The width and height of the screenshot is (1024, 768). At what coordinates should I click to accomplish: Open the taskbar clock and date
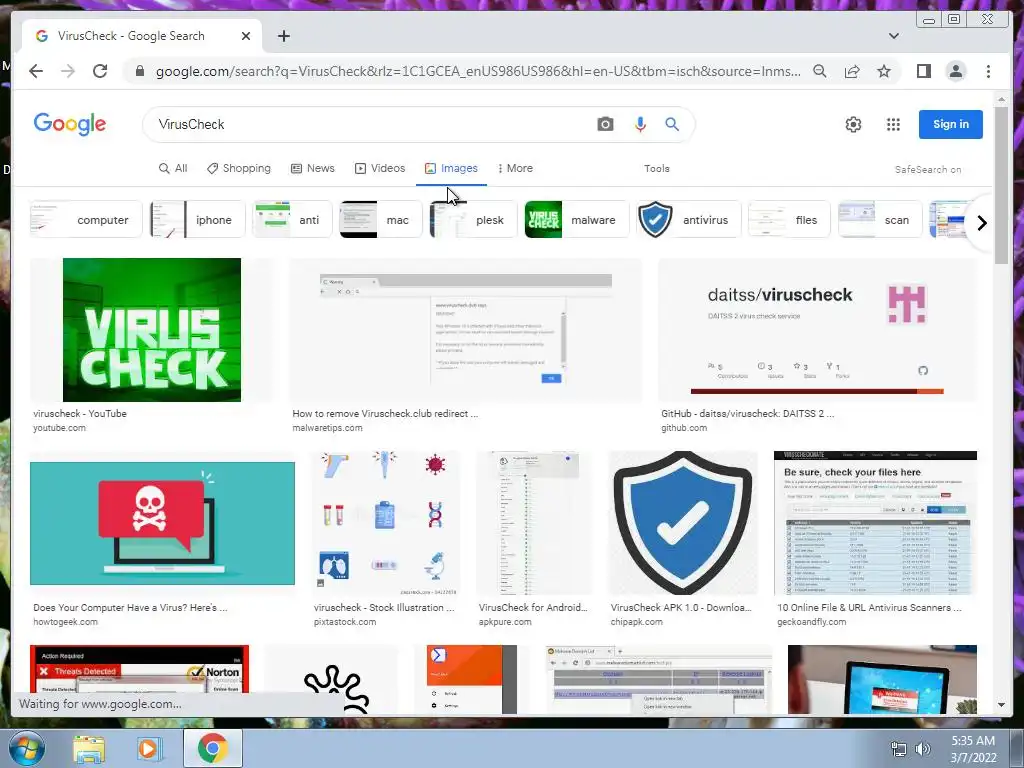pyautogui.click(x=973, y=749)
